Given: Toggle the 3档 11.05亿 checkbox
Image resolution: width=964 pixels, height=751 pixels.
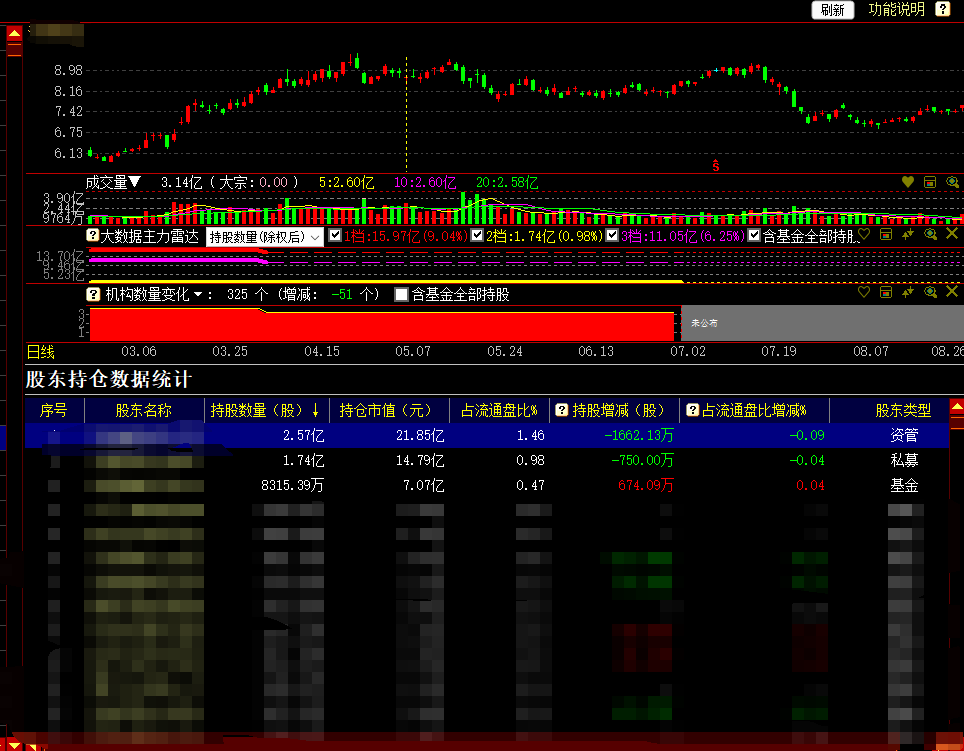Looking at the screenshot, I should coord(612,237).
